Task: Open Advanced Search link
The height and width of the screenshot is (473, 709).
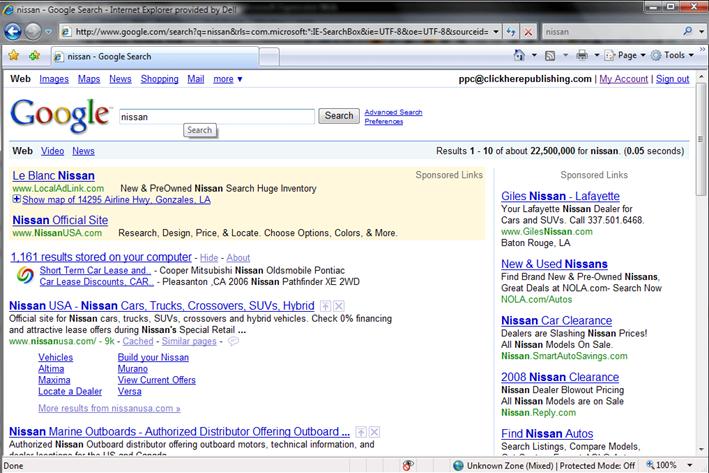Action: click(x=393, y=112)
